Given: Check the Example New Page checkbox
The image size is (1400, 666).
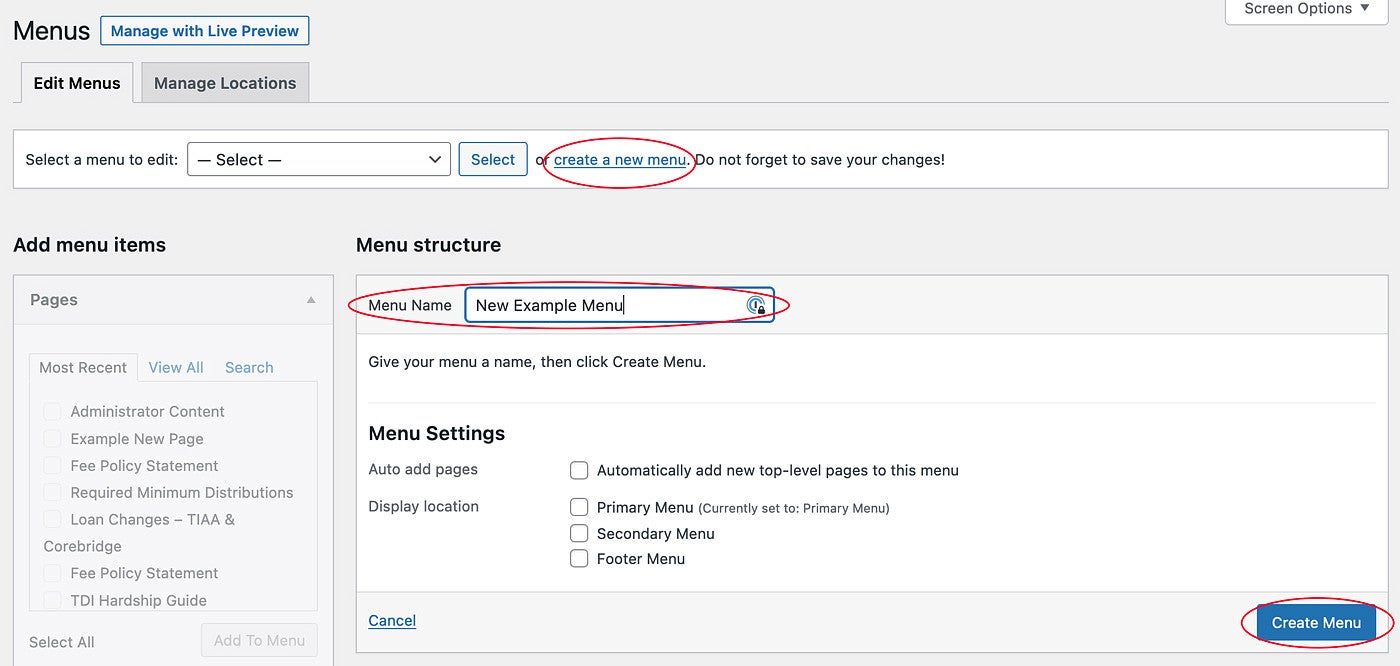Looking at the screenshot, I should pyautogui.click(x=51, y=438).
